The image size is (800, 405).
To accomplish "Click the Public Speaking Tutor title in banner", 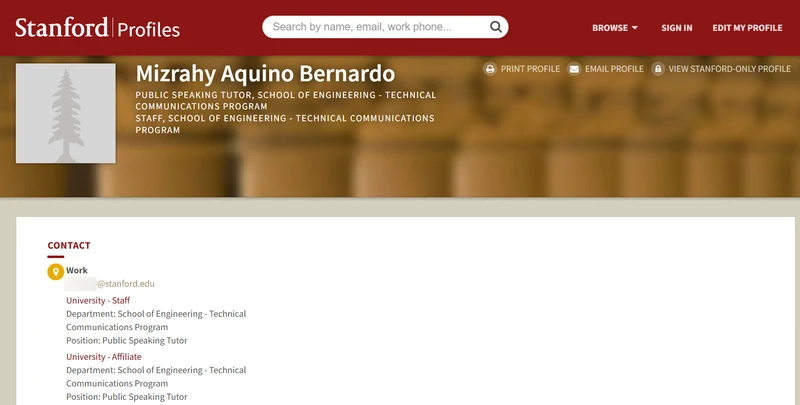I will (x=286, y=100).
